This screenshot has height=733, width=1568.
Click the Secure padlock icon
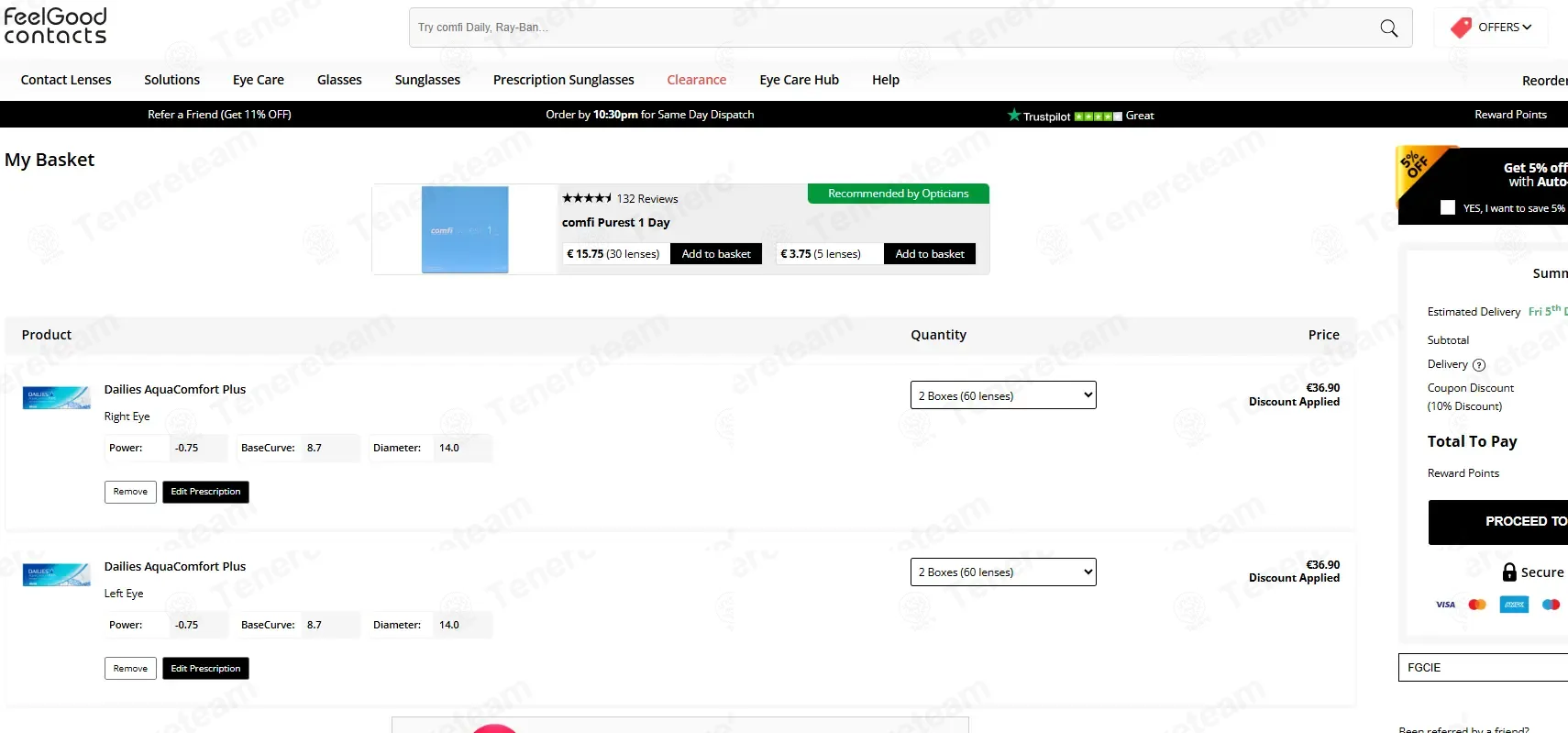pyautogui.click(x=1509, y=572)
